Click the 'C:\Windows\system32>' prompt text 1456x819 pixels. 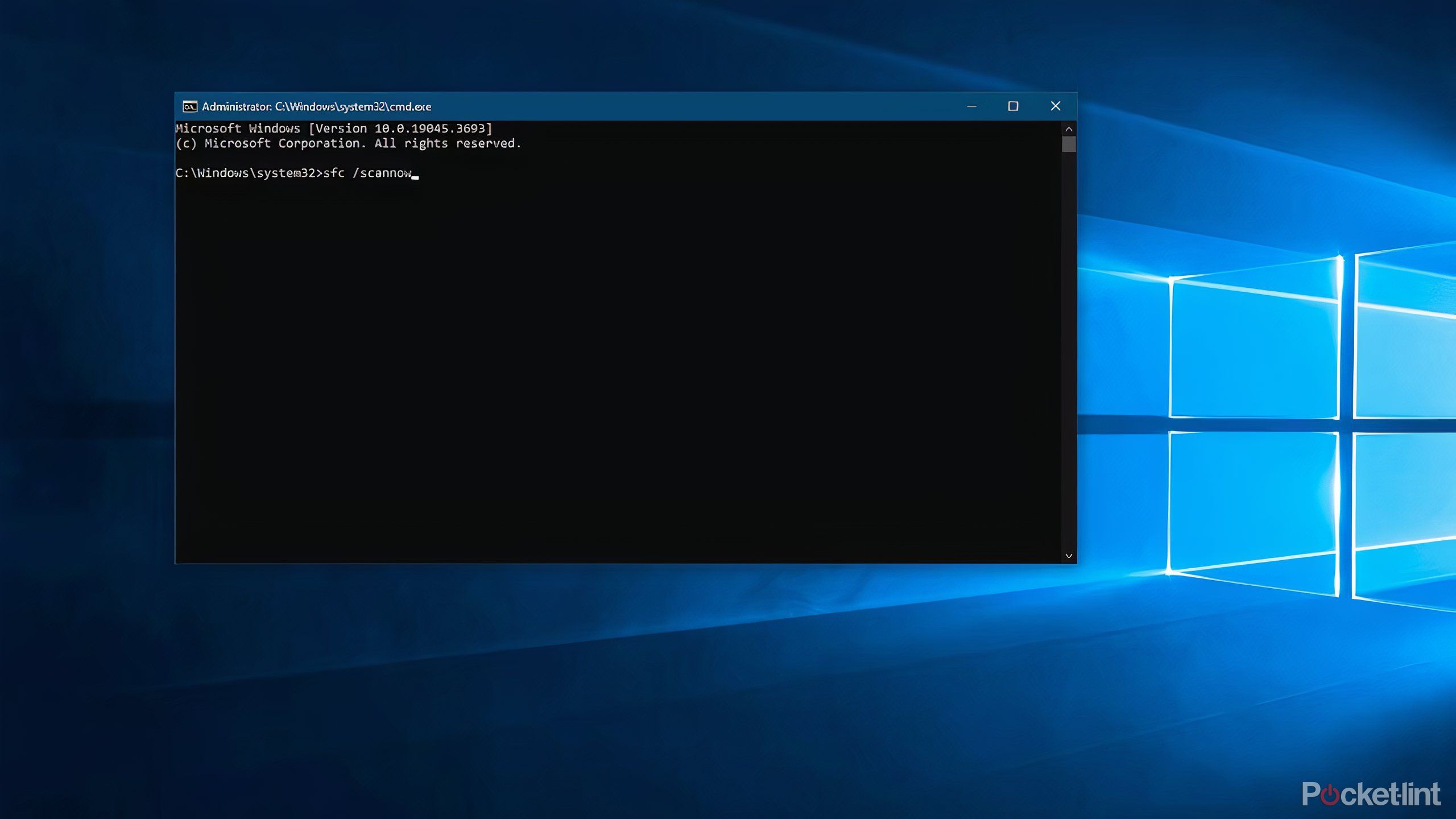[x=249, y=173]
